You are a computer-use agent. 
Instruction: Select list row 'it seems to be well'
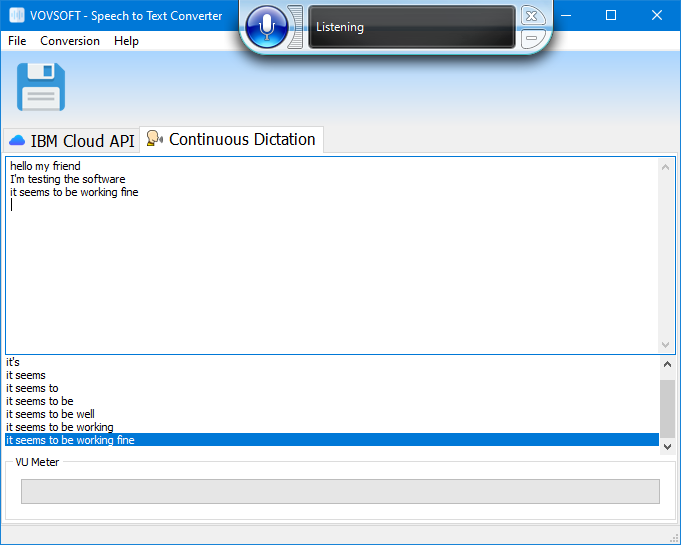[332, 414]
